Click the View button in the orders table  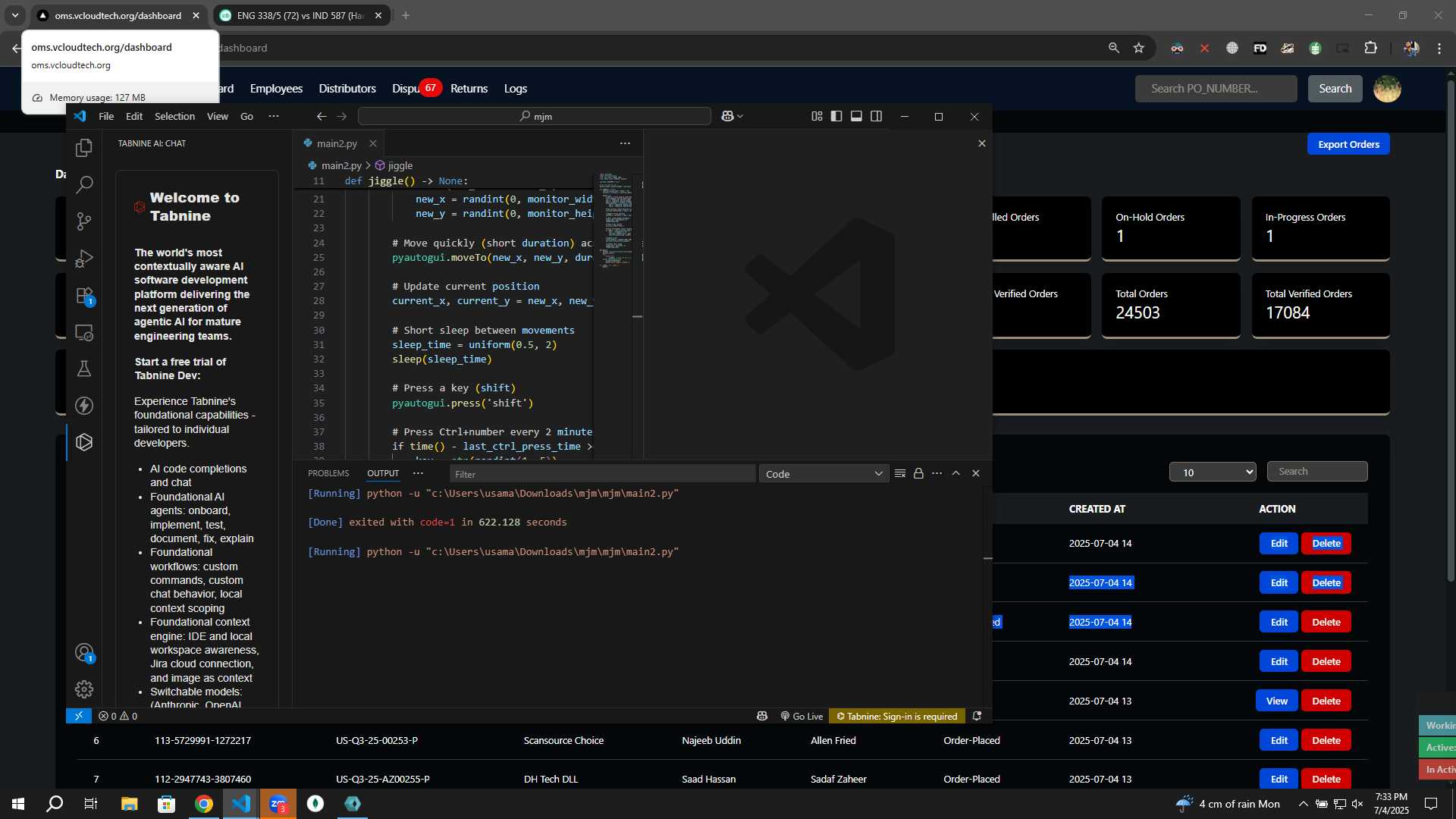coord(1277,701)
